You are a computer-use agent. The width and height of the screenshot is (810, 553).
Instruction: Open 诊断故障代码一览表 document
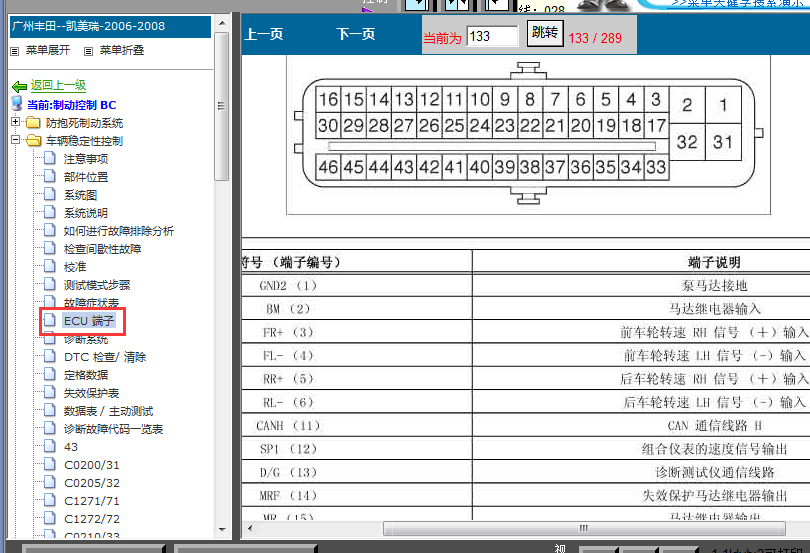[113, 429]
